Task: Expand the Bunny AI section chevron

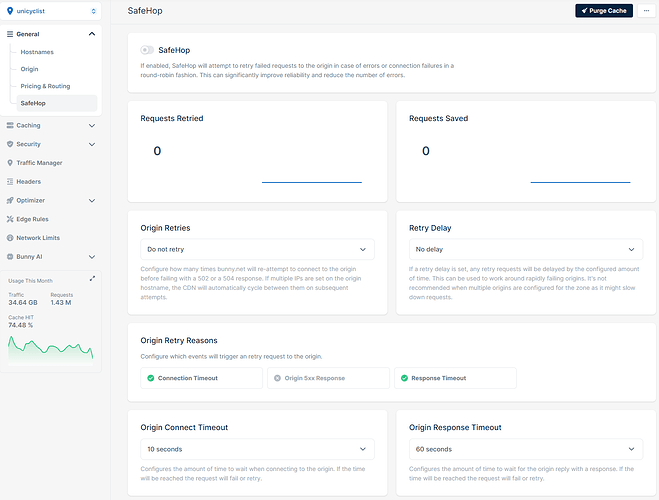Action: 92,257
